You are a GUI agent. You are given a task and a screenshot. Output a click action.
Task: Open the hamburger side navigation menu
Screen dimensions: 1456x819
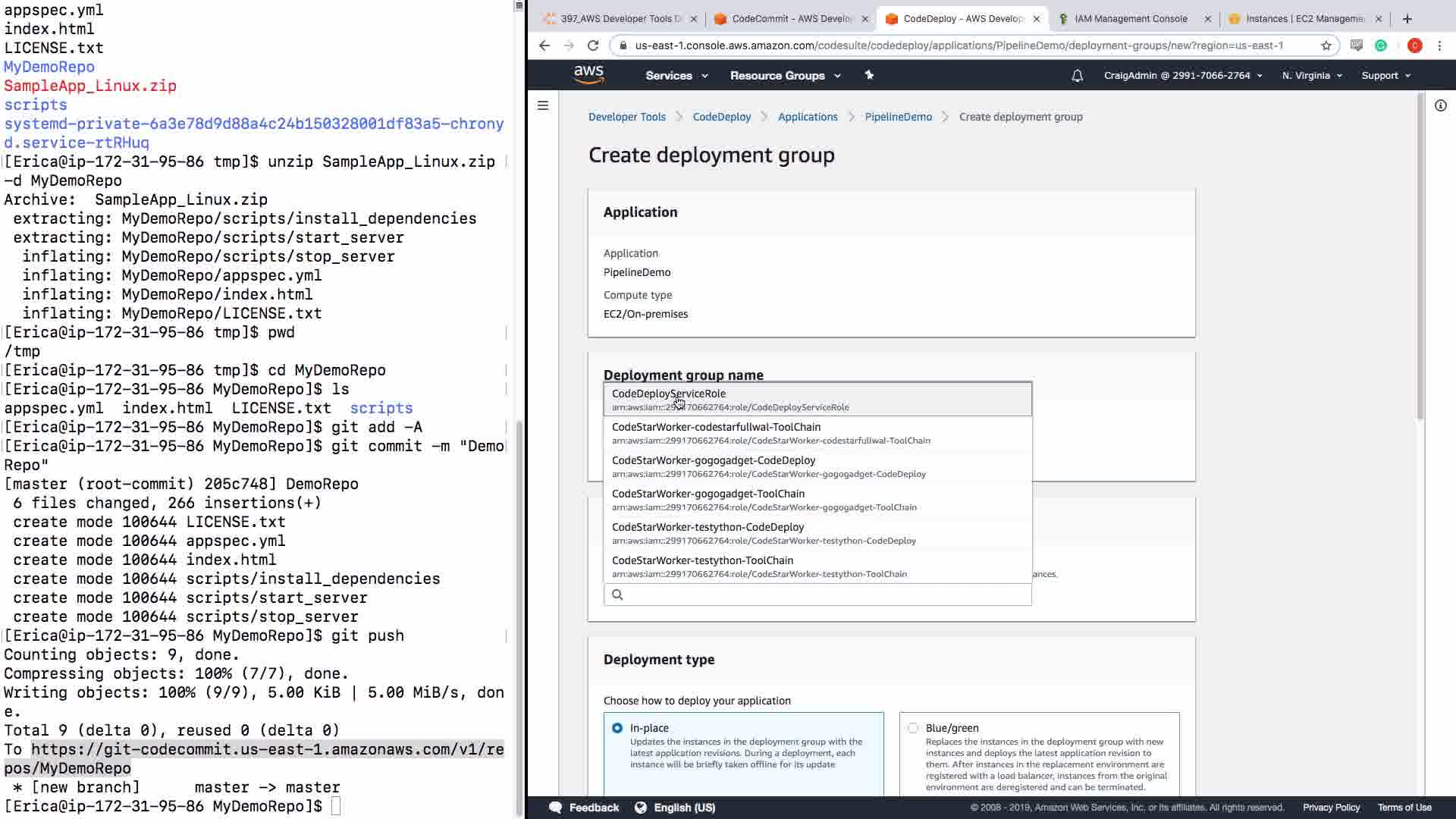543,105
